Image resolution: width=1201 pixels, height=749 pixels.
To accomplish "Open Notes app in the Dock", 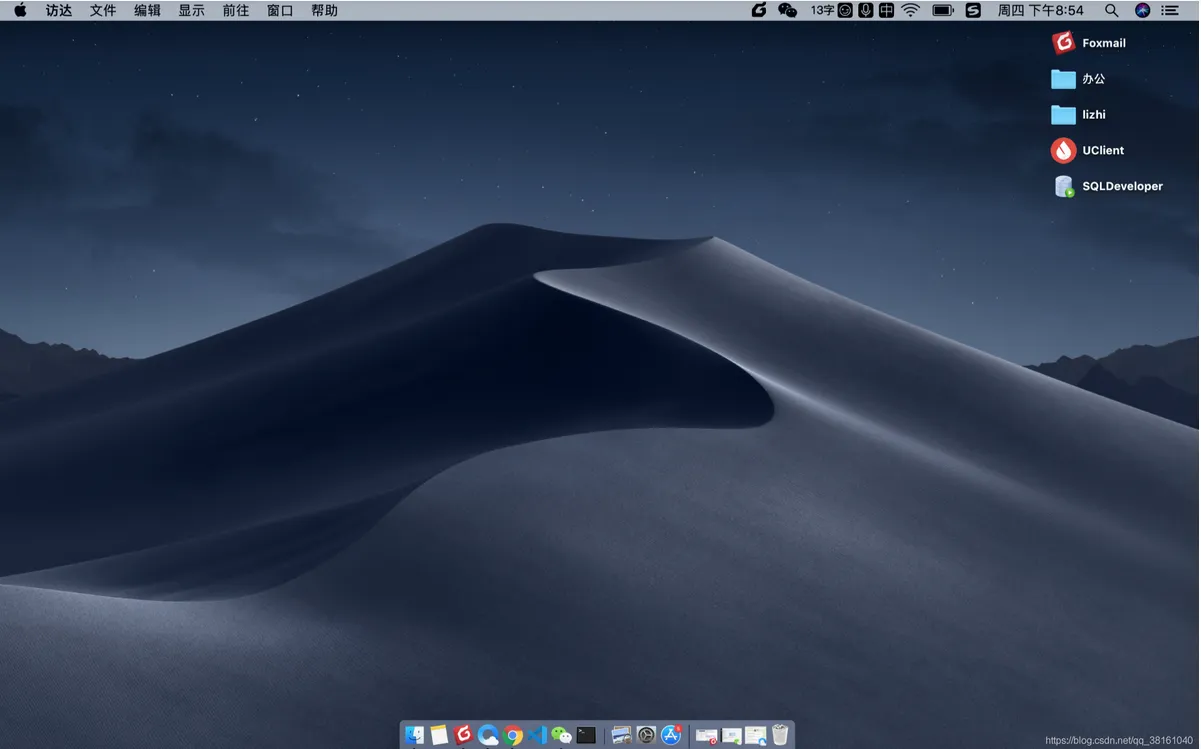I will click(x=439, y=735).
